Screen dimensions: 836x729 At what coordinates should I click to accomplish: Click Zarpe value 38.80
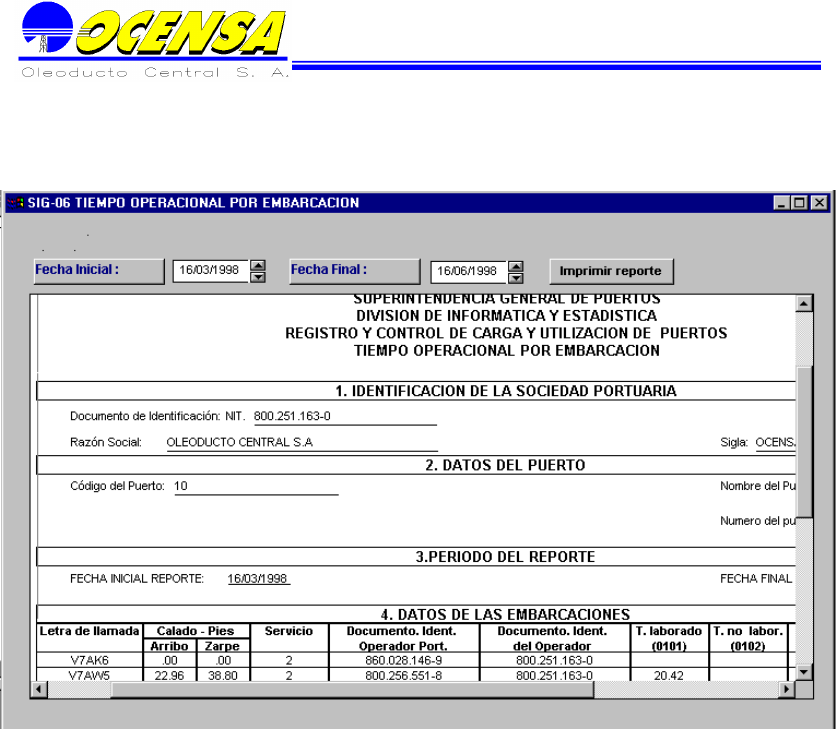tap(223, 675)
